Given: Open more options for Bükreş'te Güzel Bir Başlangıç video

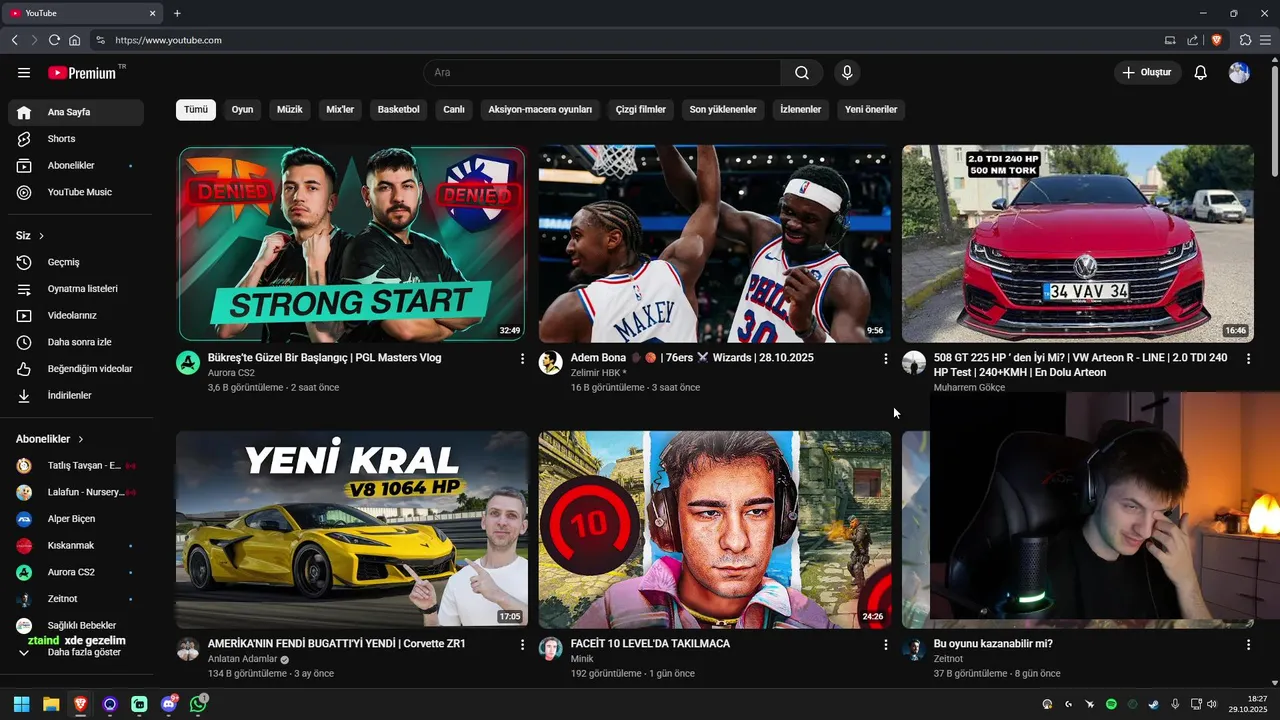Looking at the screenshot, I should (522, 358).
